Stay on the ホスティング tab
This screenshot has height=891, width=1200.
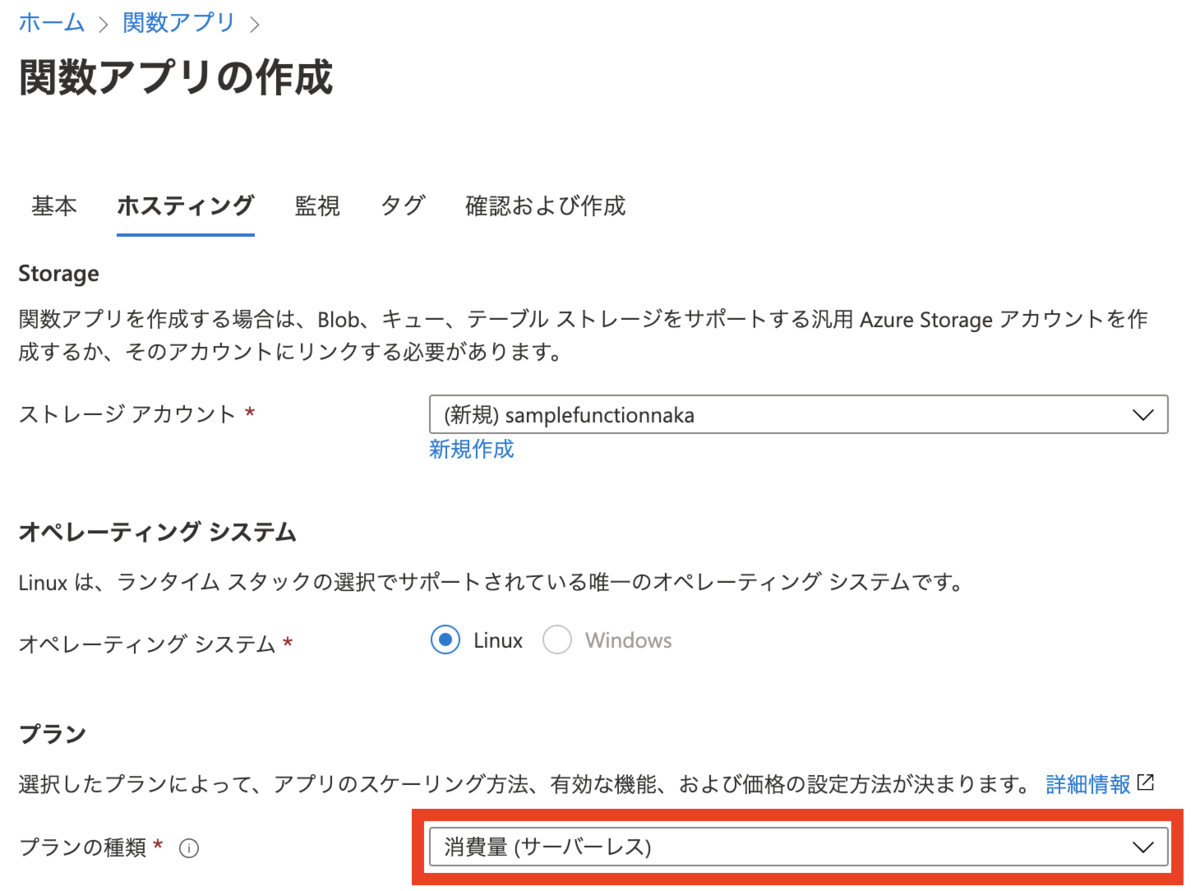[x=185, y=206]
